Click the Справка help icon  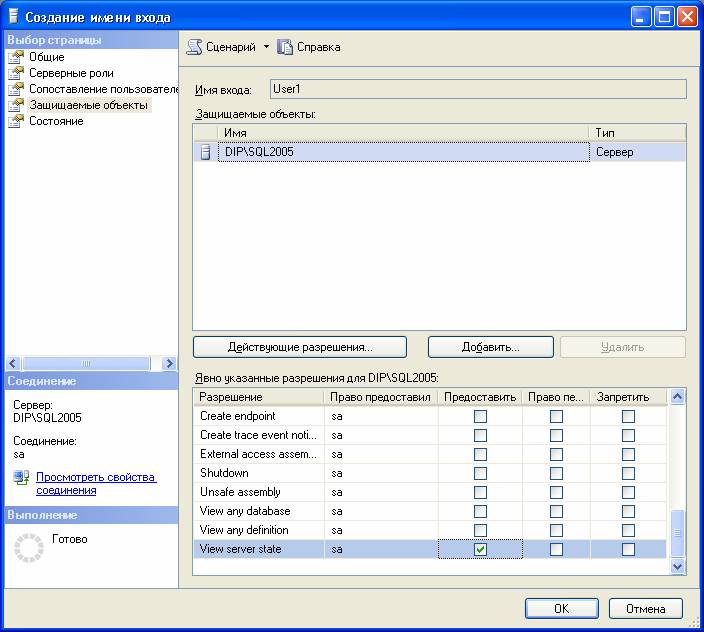(285, 47)
